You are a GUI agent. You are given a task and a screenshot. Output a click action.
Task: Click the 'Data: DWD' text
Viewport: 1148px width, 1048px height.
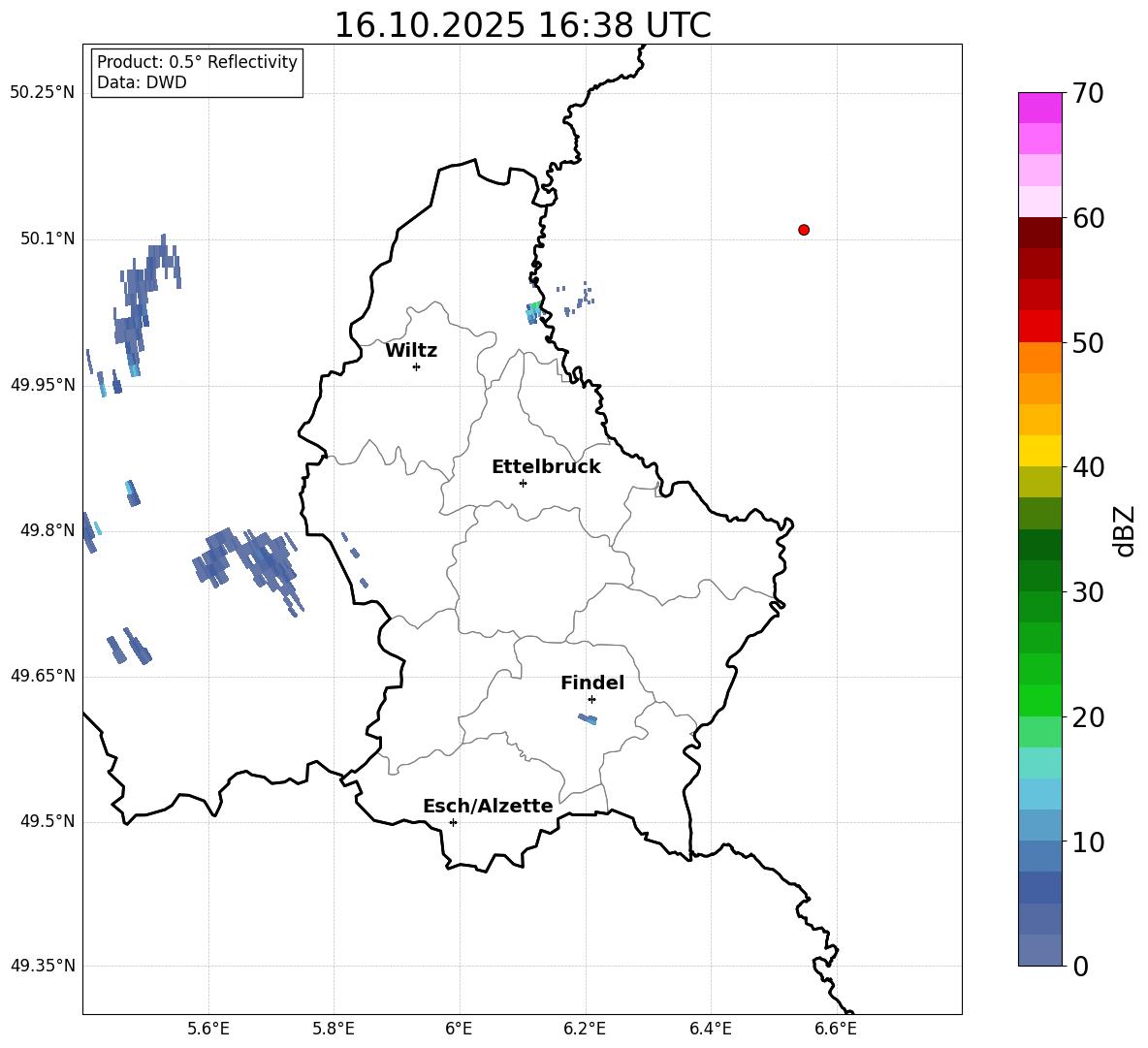pyautogui.click(x=142, y=82)
